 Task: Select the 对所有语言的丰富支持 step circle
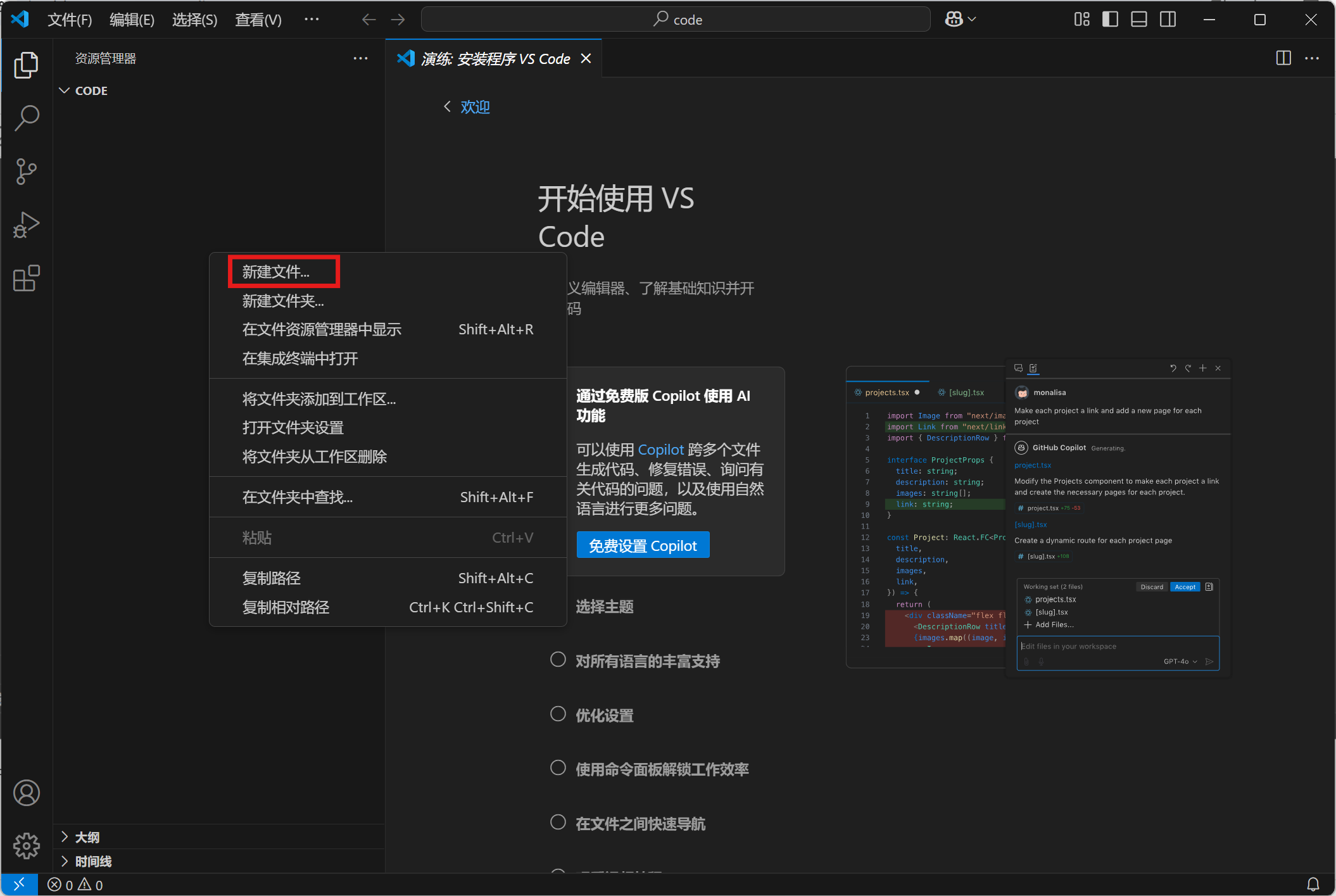(558, 660)
